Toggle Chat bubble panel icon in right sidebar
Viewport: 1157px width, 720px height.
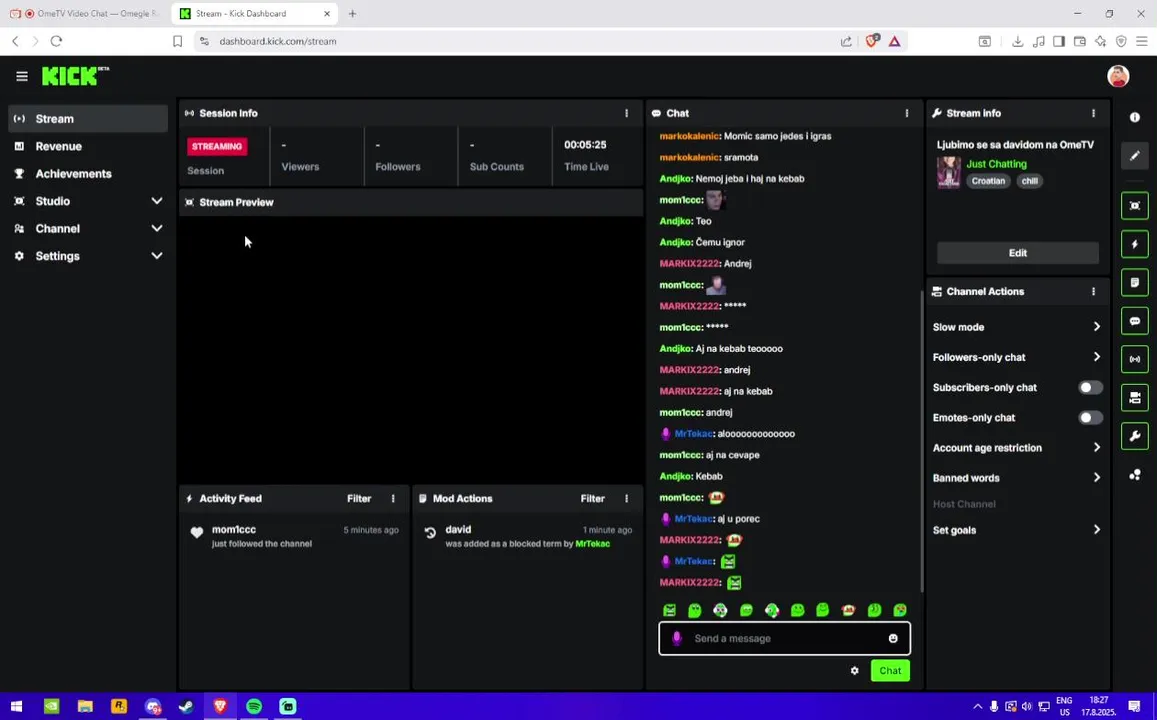click(x=1135, y=321)
